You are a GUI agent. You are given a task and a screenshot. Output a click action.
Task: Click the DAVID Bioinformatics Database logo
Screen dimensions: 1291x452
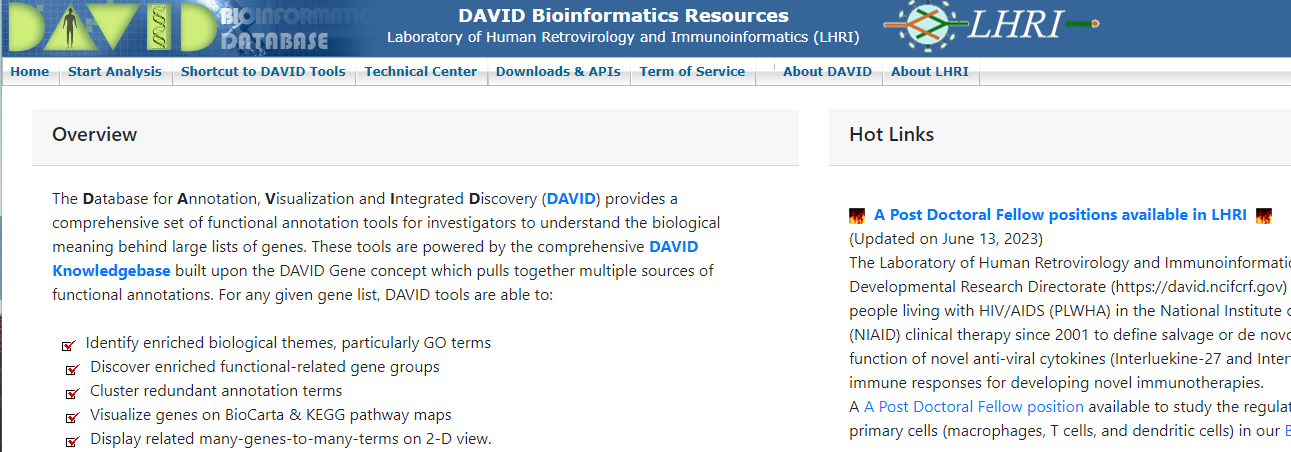pyautogui.click(x=180, y=27)
